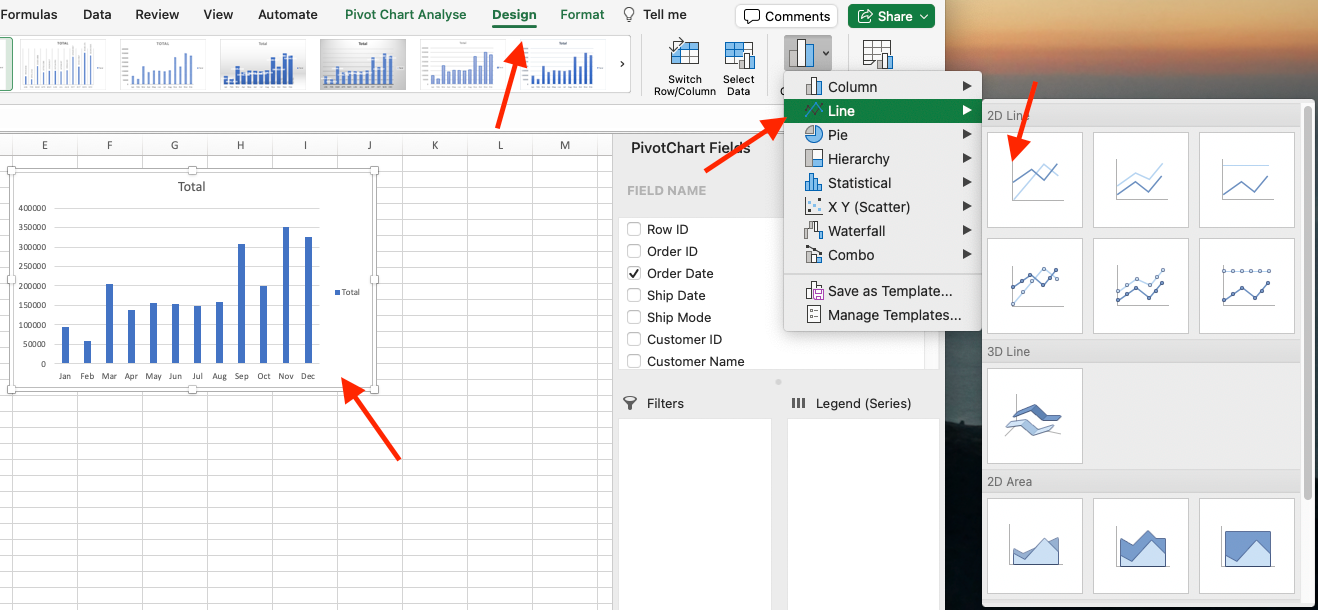Viewport: 1318px width, 610px height.
Task: Toggle the Order ID field checkbox
Action: click(x=634, y=251)
